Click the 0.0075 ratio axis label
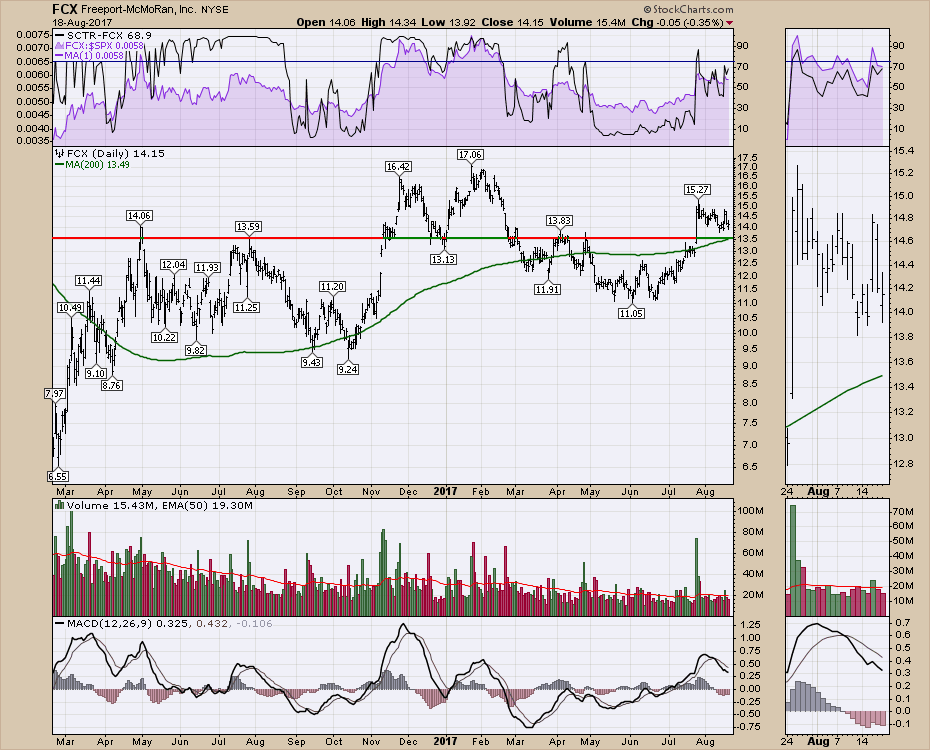Screen dimensions: 930x750 pyautogui.click(x=32, y=34)
